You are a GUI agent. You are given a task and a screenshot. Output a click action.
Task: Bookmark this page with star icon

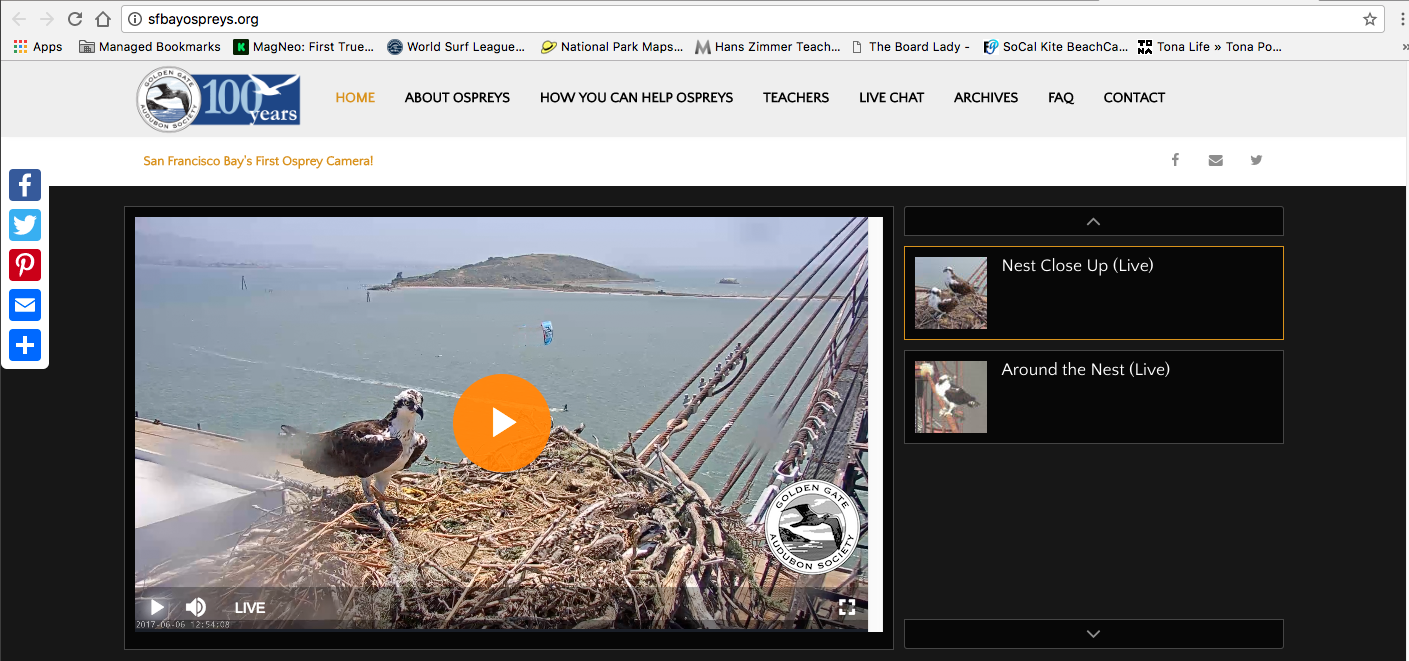point(1369,19)
